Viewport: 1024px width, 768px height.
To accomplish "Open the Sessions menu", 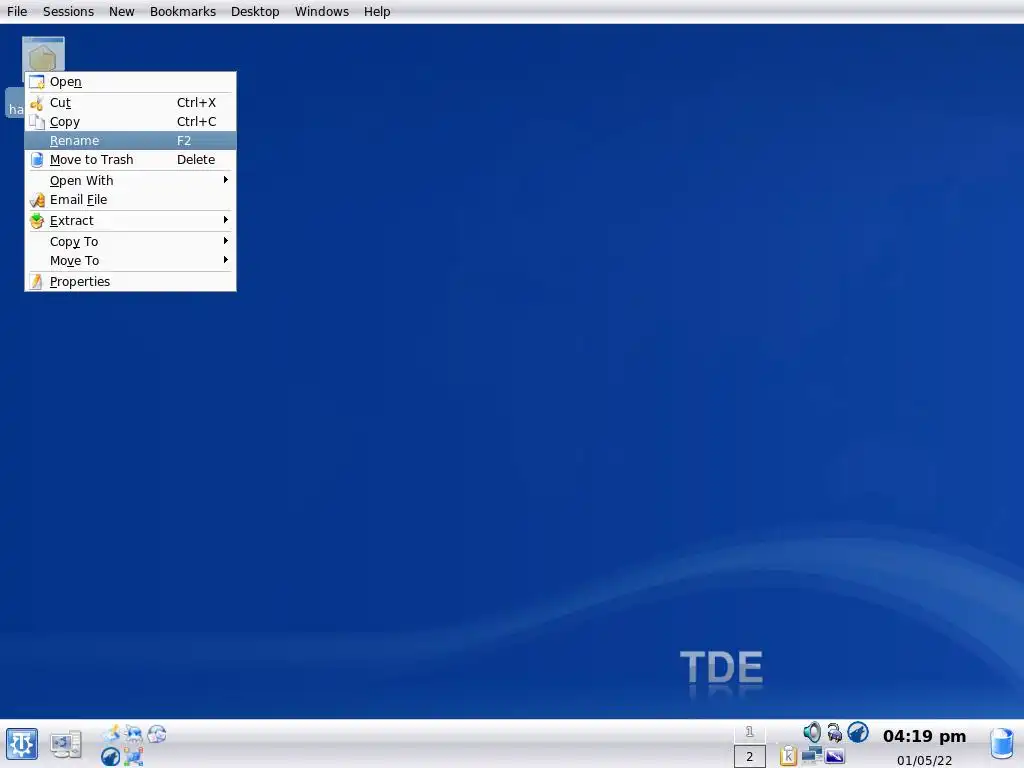I will tap(68, 12).
